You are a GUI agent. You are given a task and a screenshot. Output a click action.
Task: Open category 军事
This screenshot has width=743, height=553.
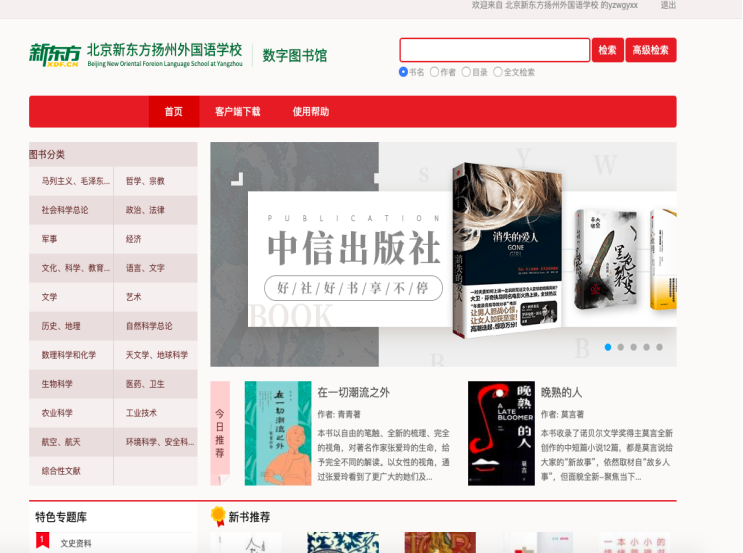(x=49, y=239)
